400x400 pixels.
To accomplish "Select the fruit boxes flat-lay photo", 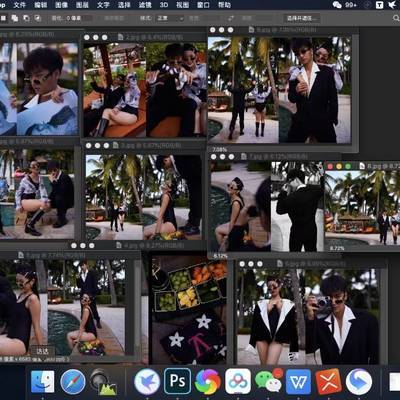I will (x=189, y=309).
